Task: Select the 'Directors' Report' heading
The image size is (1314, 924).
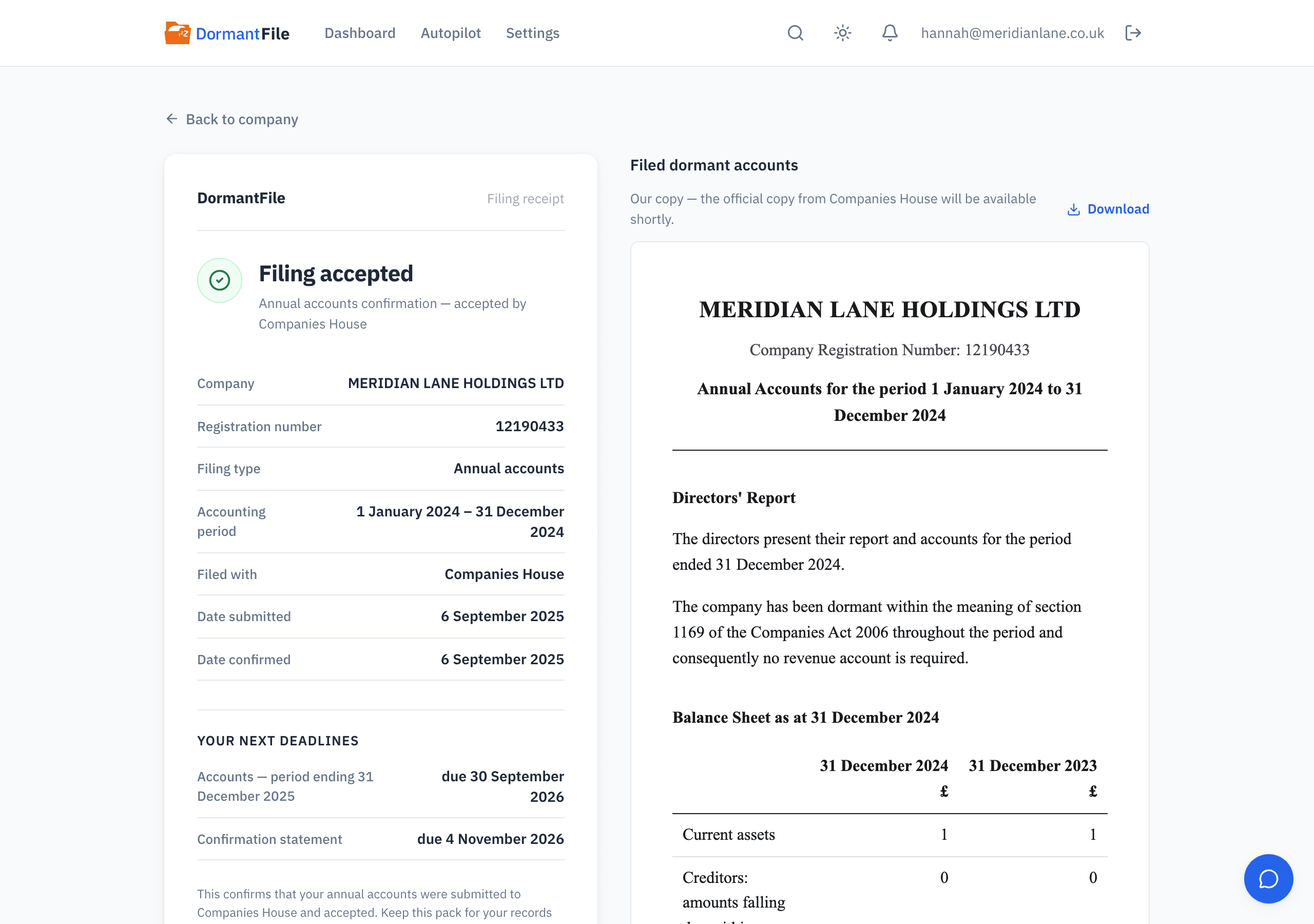Action: (733, 497)
